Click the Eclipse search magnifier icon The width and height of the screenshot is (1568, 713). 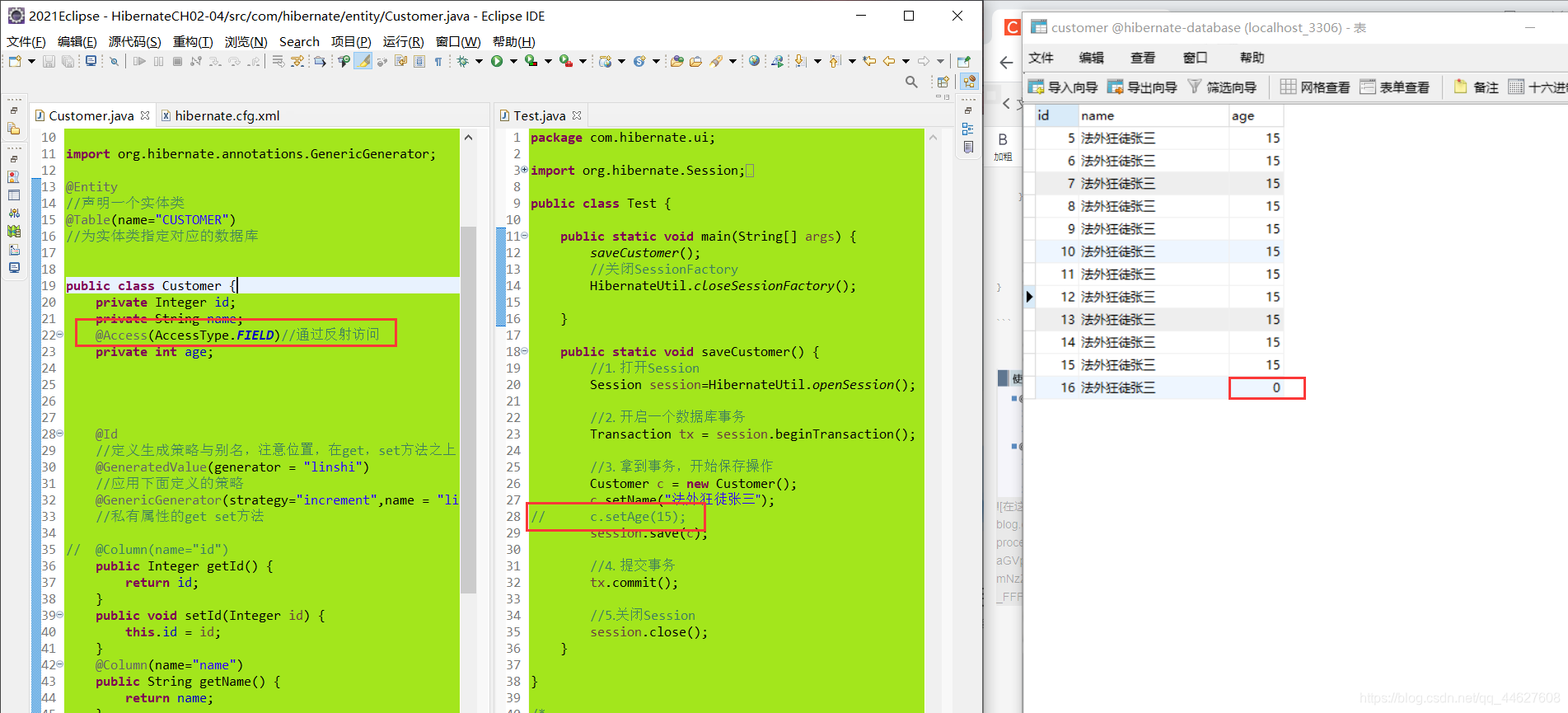911,82
